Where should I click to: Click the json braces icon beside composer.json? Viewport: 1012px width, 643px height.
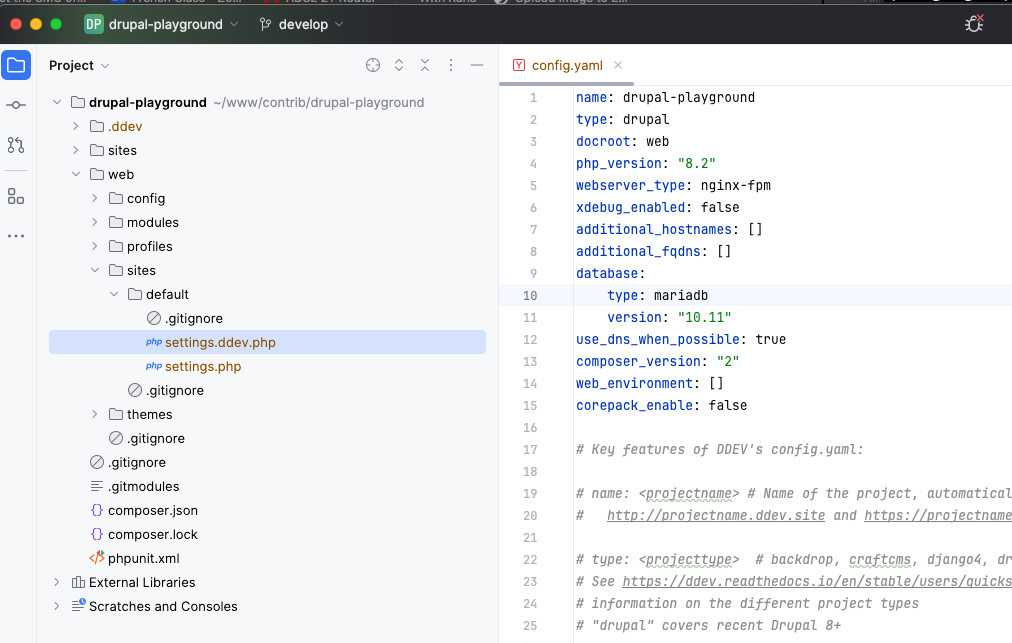[x=97, y=510]
